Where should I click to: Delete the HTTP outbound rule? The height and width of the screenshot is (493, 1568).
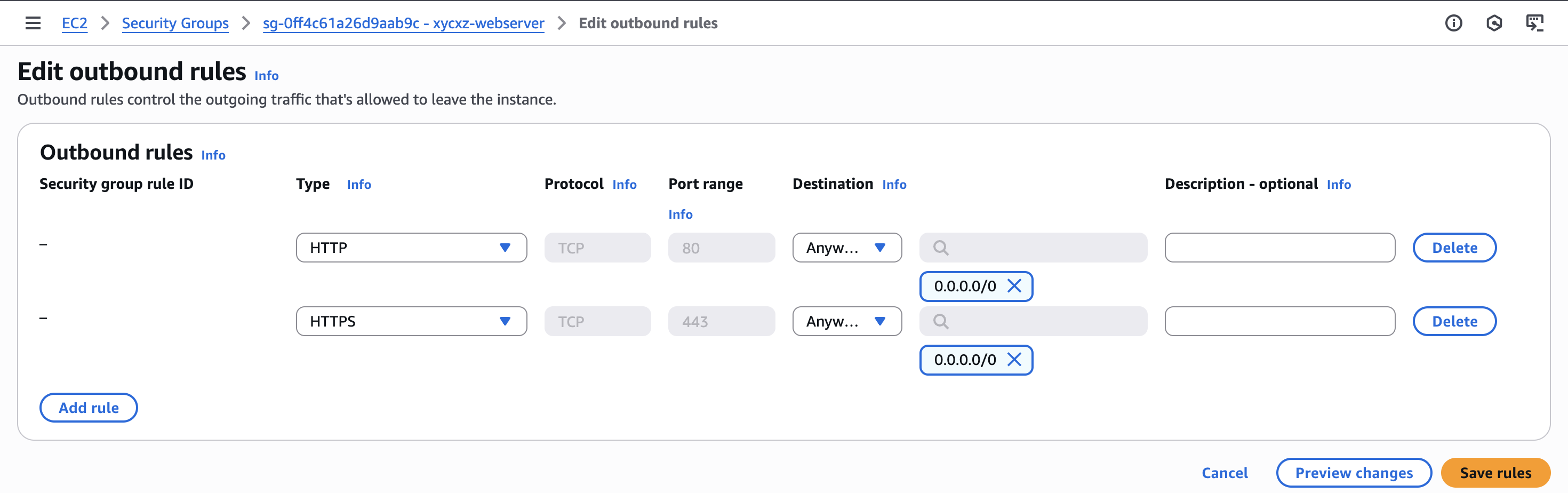click(1454, 248)
